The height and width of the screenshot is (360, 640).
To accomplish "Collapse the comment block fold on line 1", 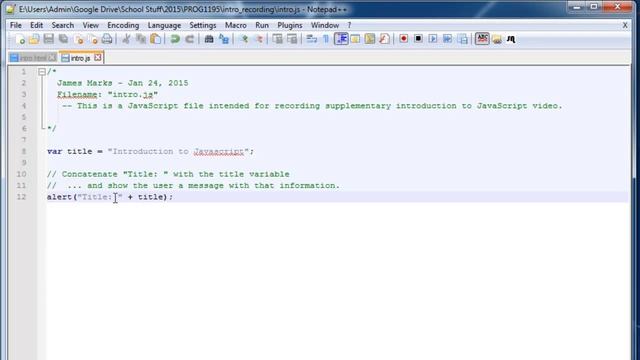I will click(x=42, y=72).
